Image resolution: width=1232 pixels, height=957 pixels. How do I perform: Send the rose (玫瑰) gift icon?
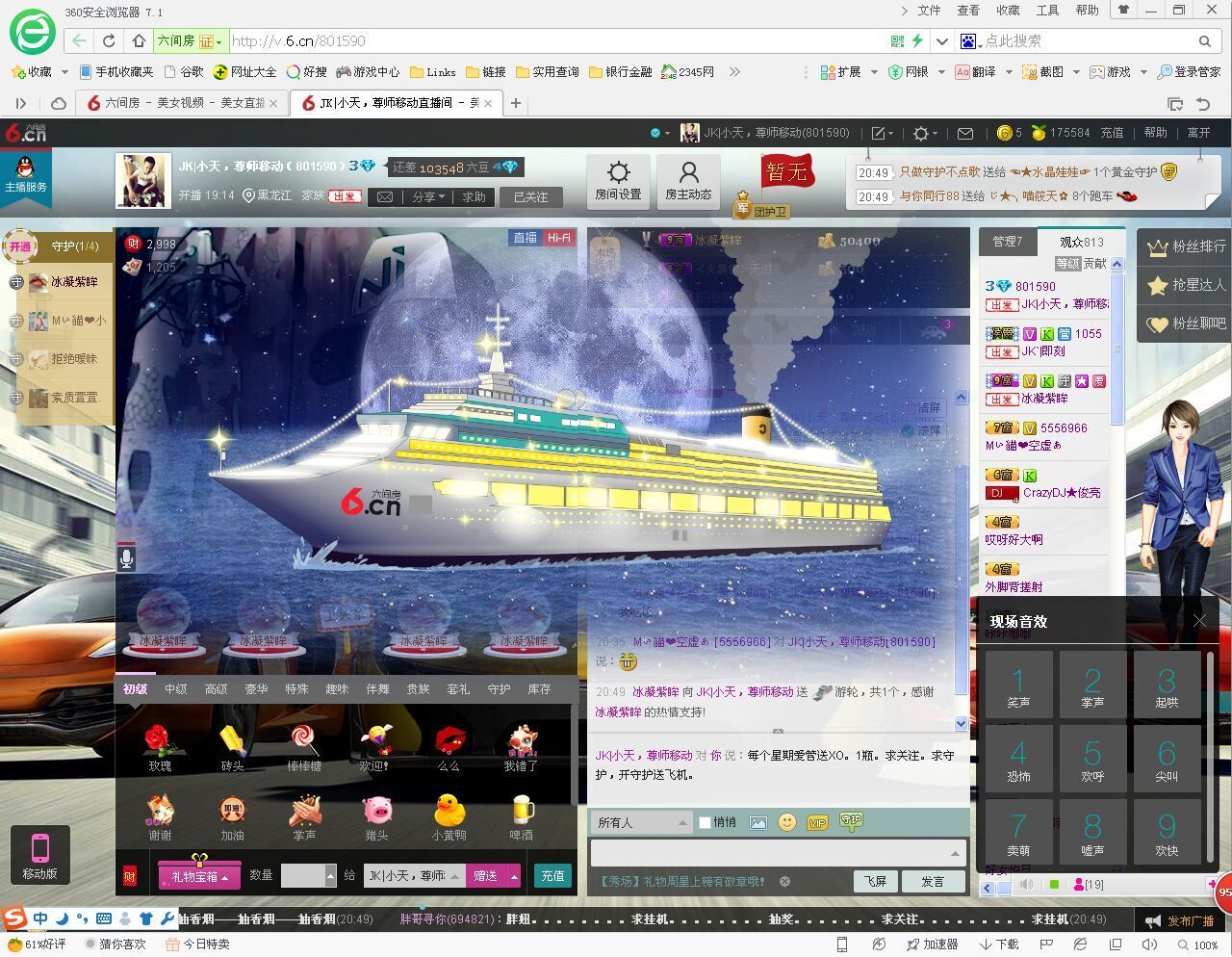[160, 741]
